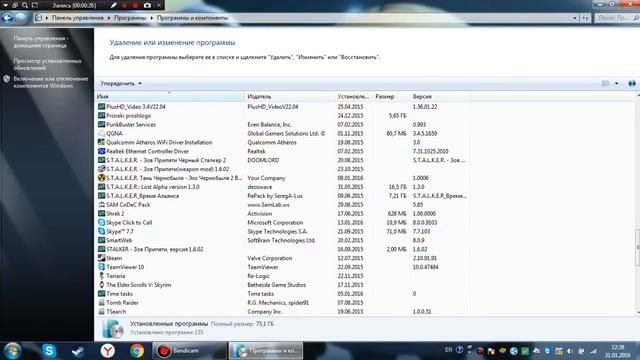The width and height of the screenshot is (640, 360).
Task: Open the recorder bar dropdown arrow
Action: tap(6, 5)
